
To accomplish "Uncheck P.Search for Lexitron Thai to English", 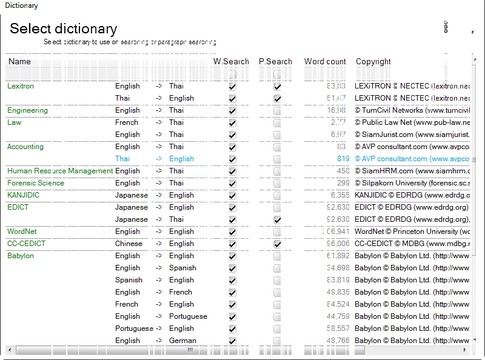I will click(277, 99).
